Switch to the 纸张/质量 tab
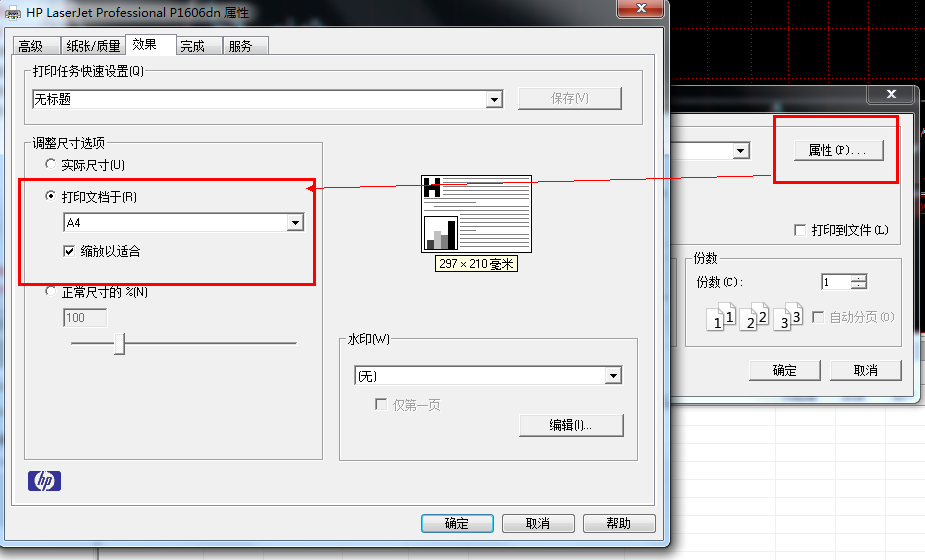The height and width of the screenshot is (560, 925). click(x=93, y=46)
